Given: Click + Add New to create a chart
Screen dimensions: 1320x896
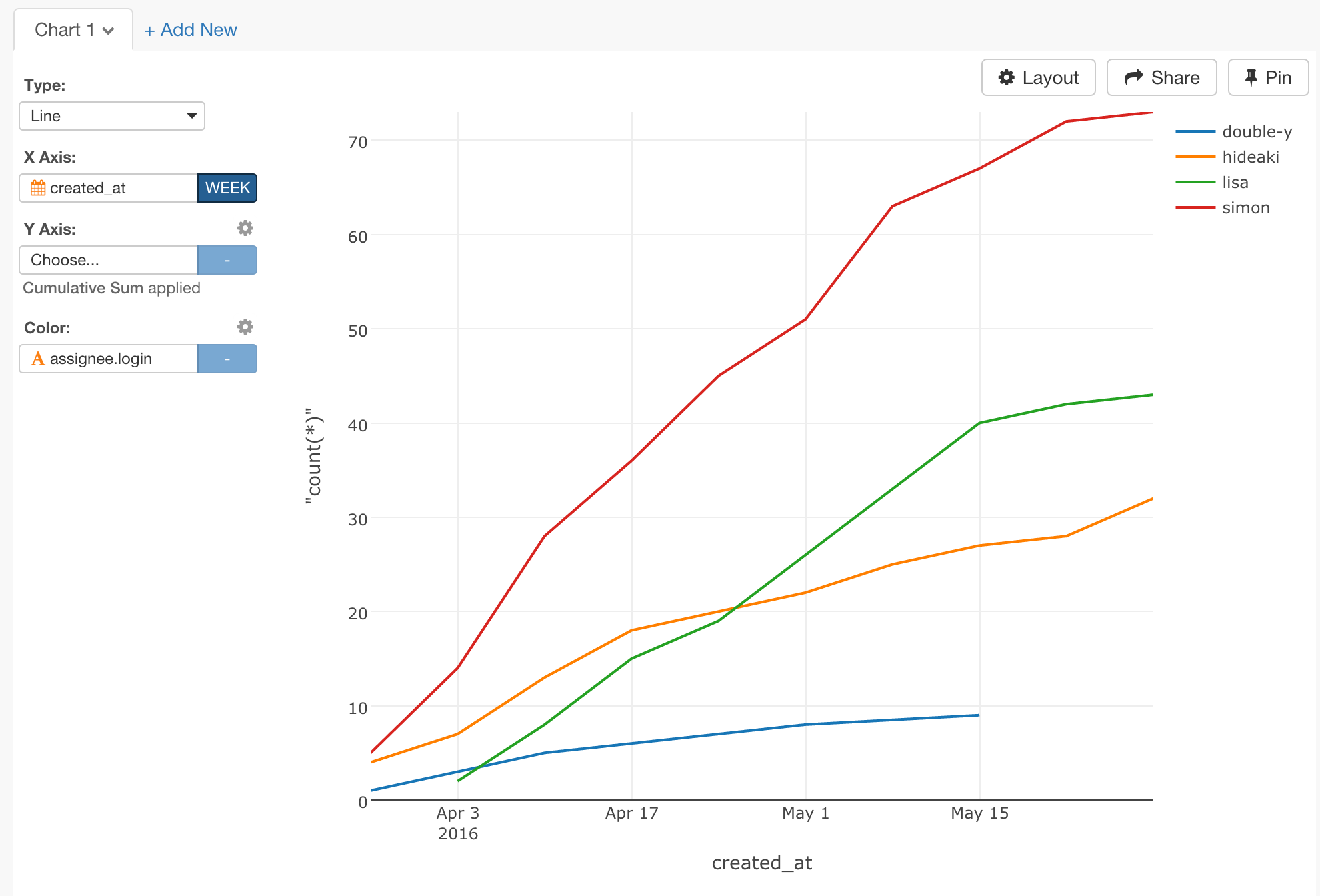Looking at the screenshot, I should [191, 30].
